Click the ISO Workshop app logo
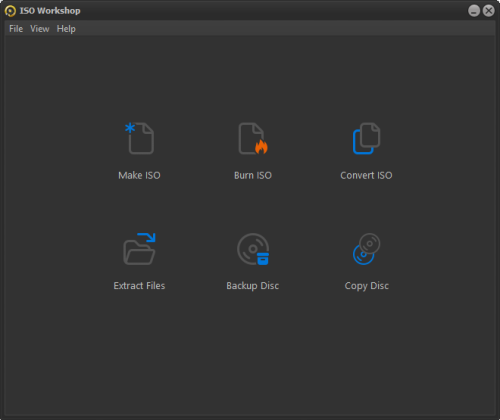Screen dimensions: 500x420 (10, 11)
